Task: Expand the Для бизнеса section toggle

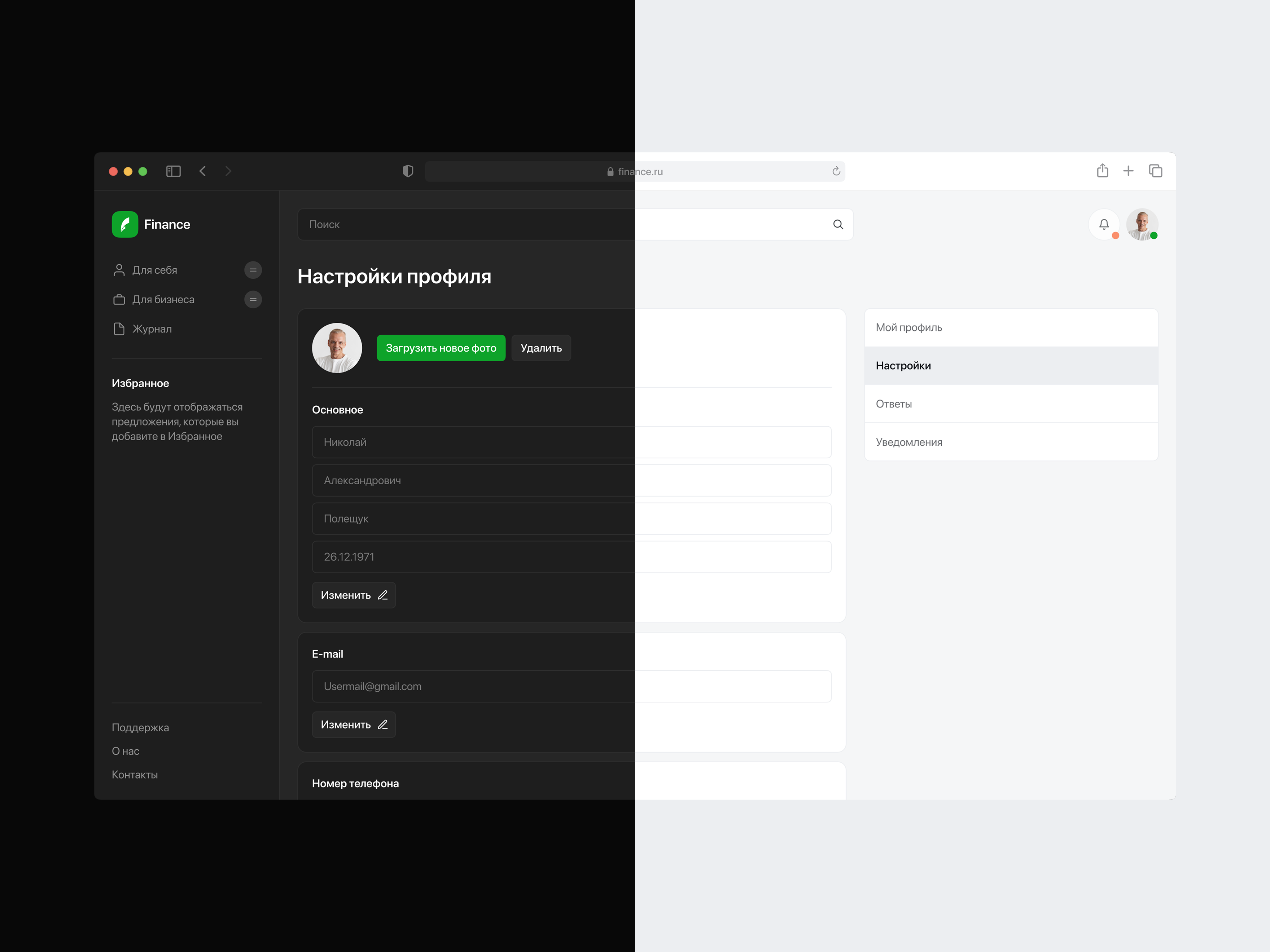Action: [253, 300]
